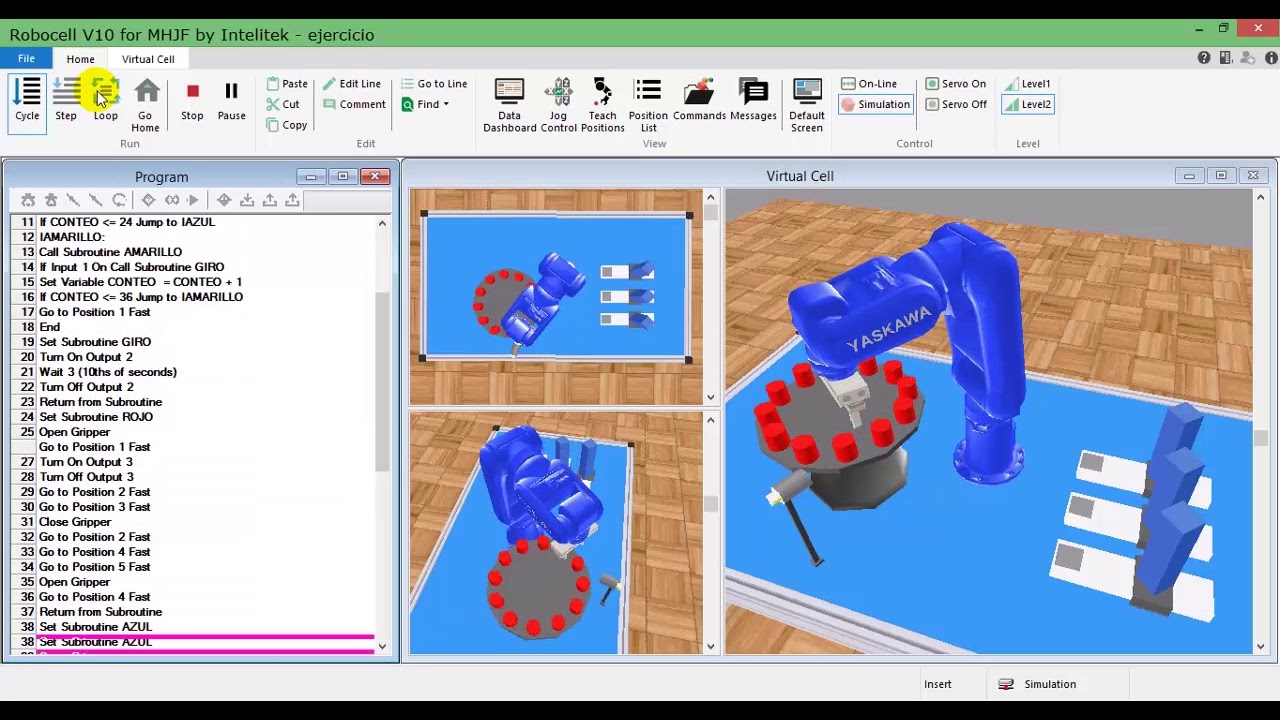
Task: Start Loop run mode
Action: [x=105, y=100]
